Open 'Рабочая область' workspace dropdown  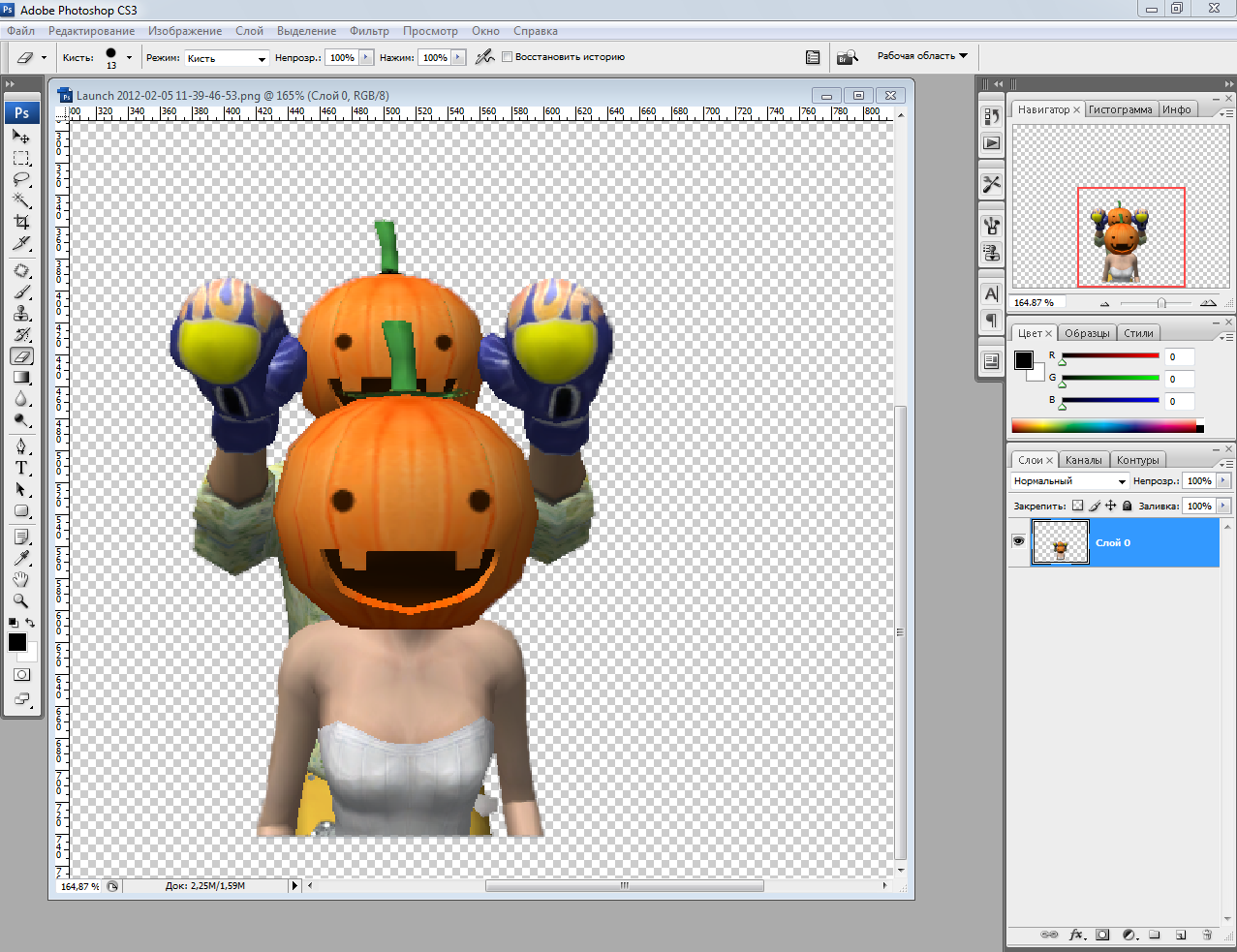pos(922,56)
